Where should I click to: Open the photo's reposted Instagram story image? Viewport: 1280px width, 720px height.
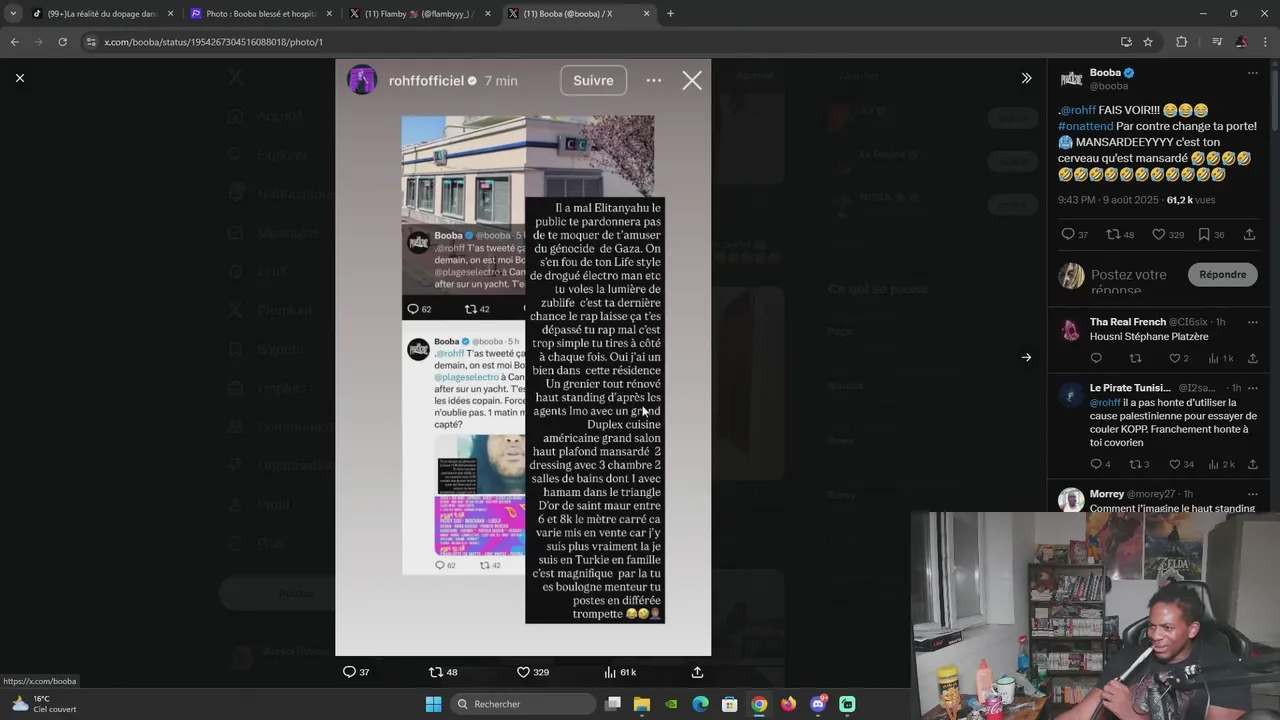(x=523, y=357)
